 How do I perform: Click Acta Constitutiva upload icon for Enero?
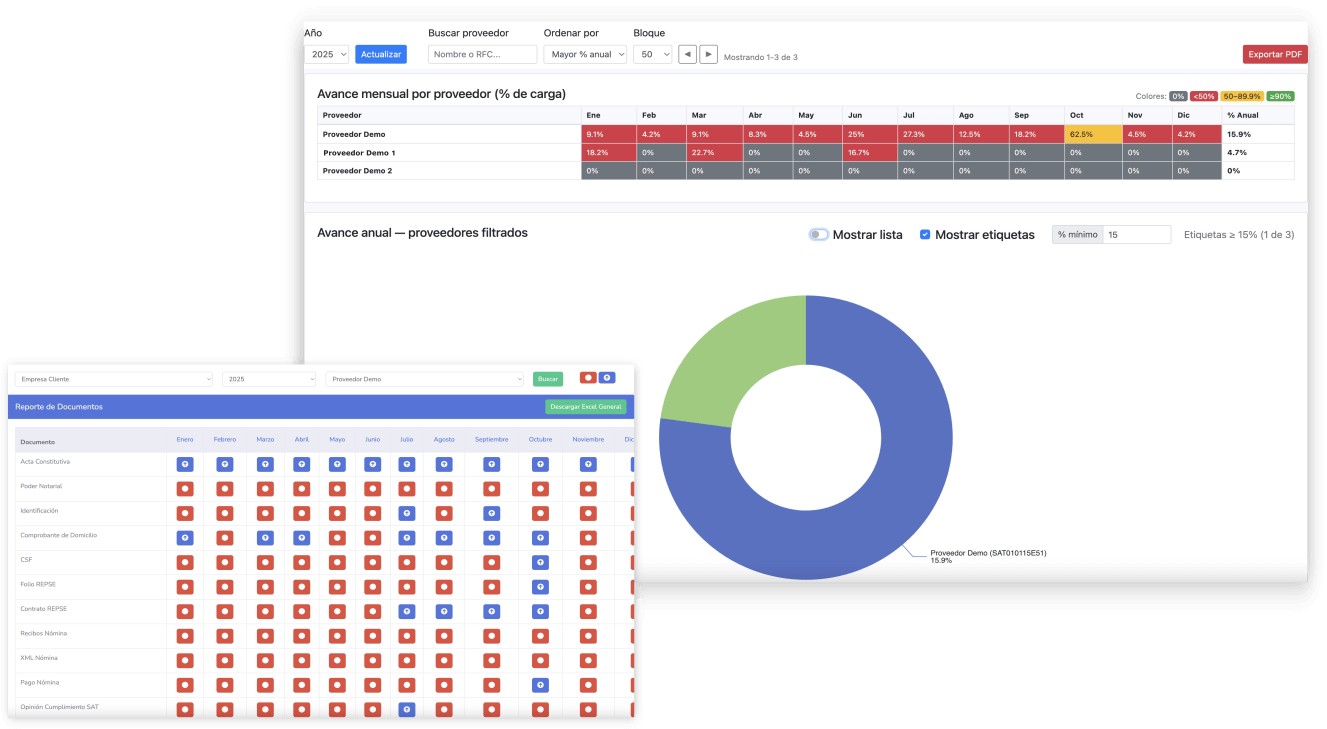tap(184, 464)
